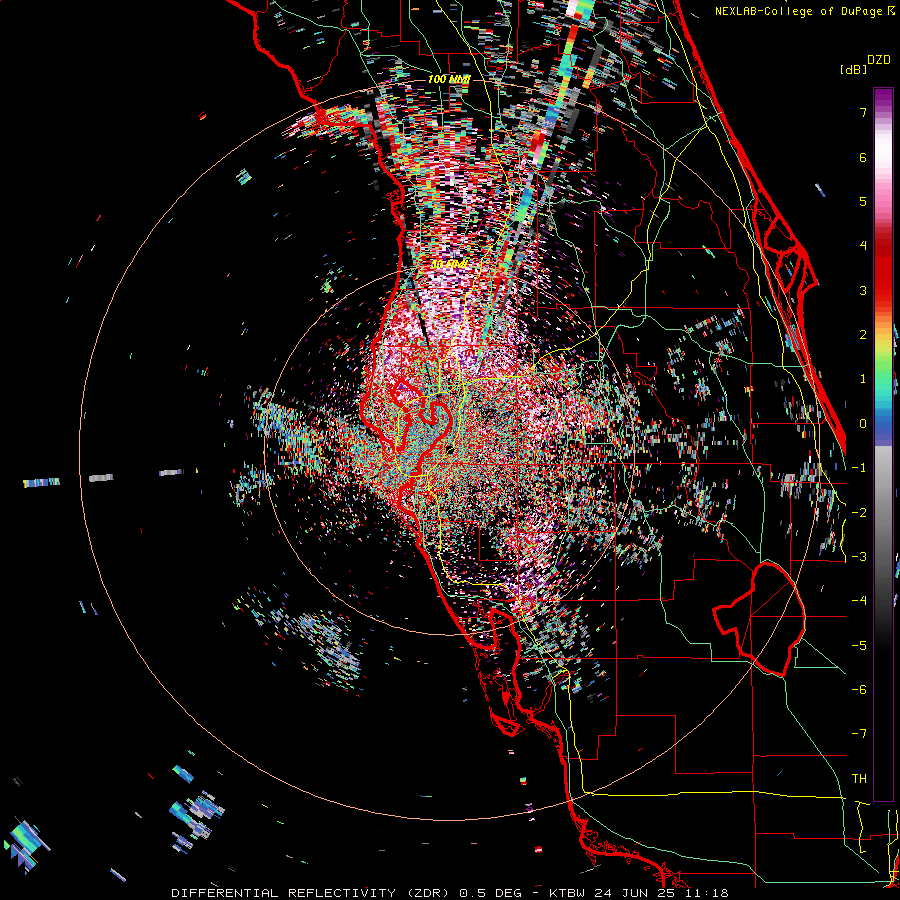This screenshot has height=900, width=900.
Task: Click the 2 dB tick label
Action: coord(863,335)
